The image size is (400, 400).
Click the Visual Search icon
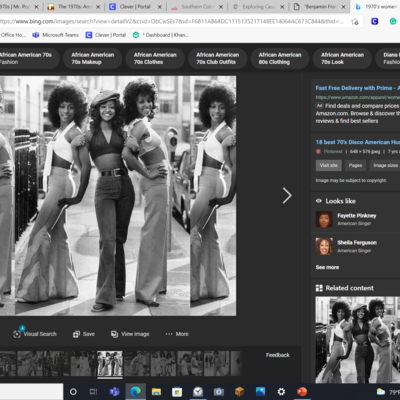(17, 334)
